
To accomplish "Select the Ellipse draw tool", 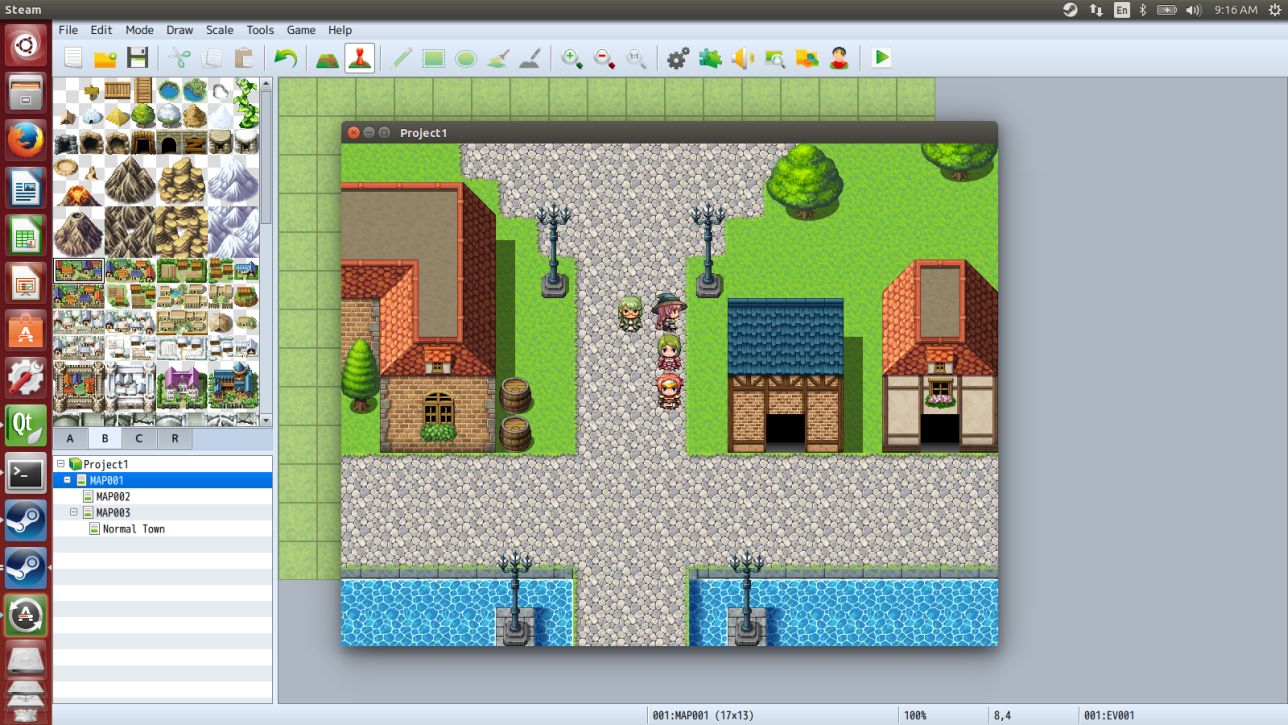I will (x=465, y=58).
